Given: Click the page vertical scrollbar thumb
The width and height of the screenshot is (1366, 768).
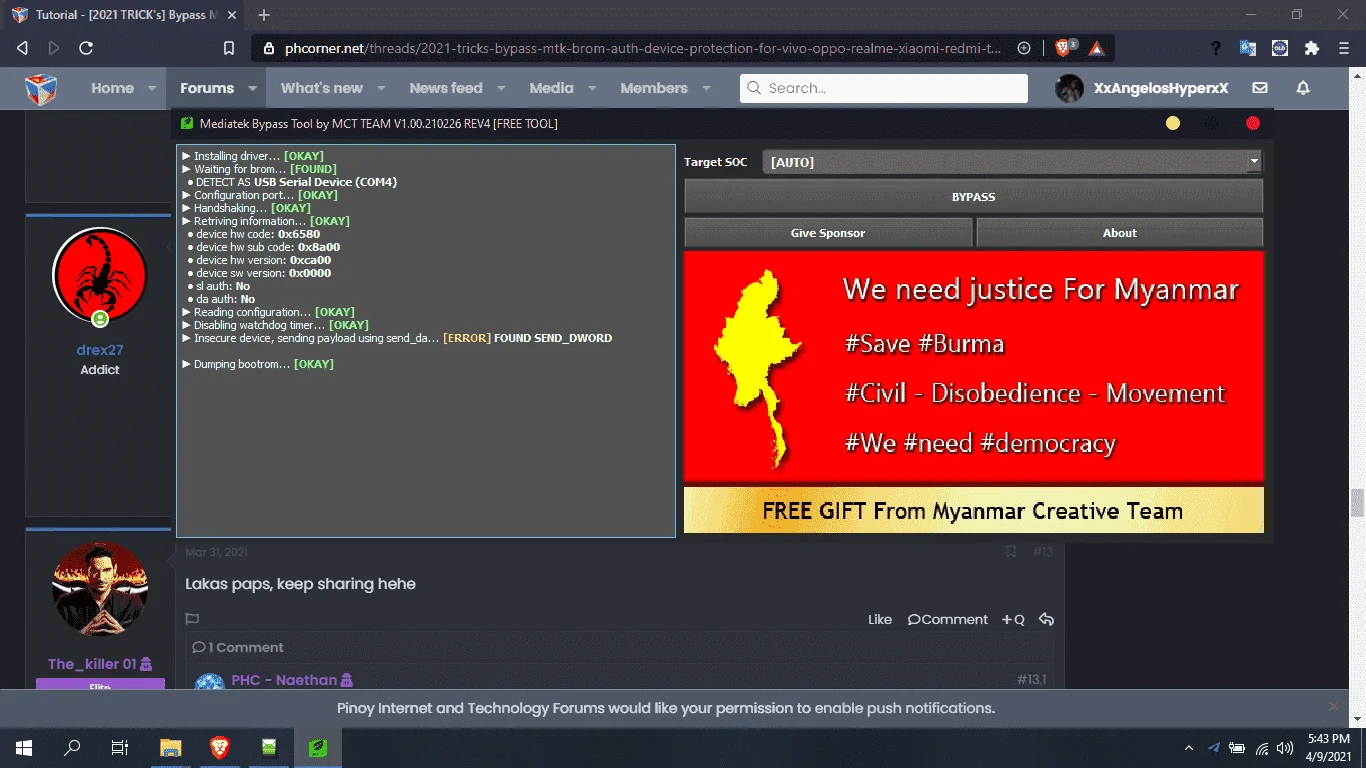Looking at the screenshot, I should [1357, 502].
